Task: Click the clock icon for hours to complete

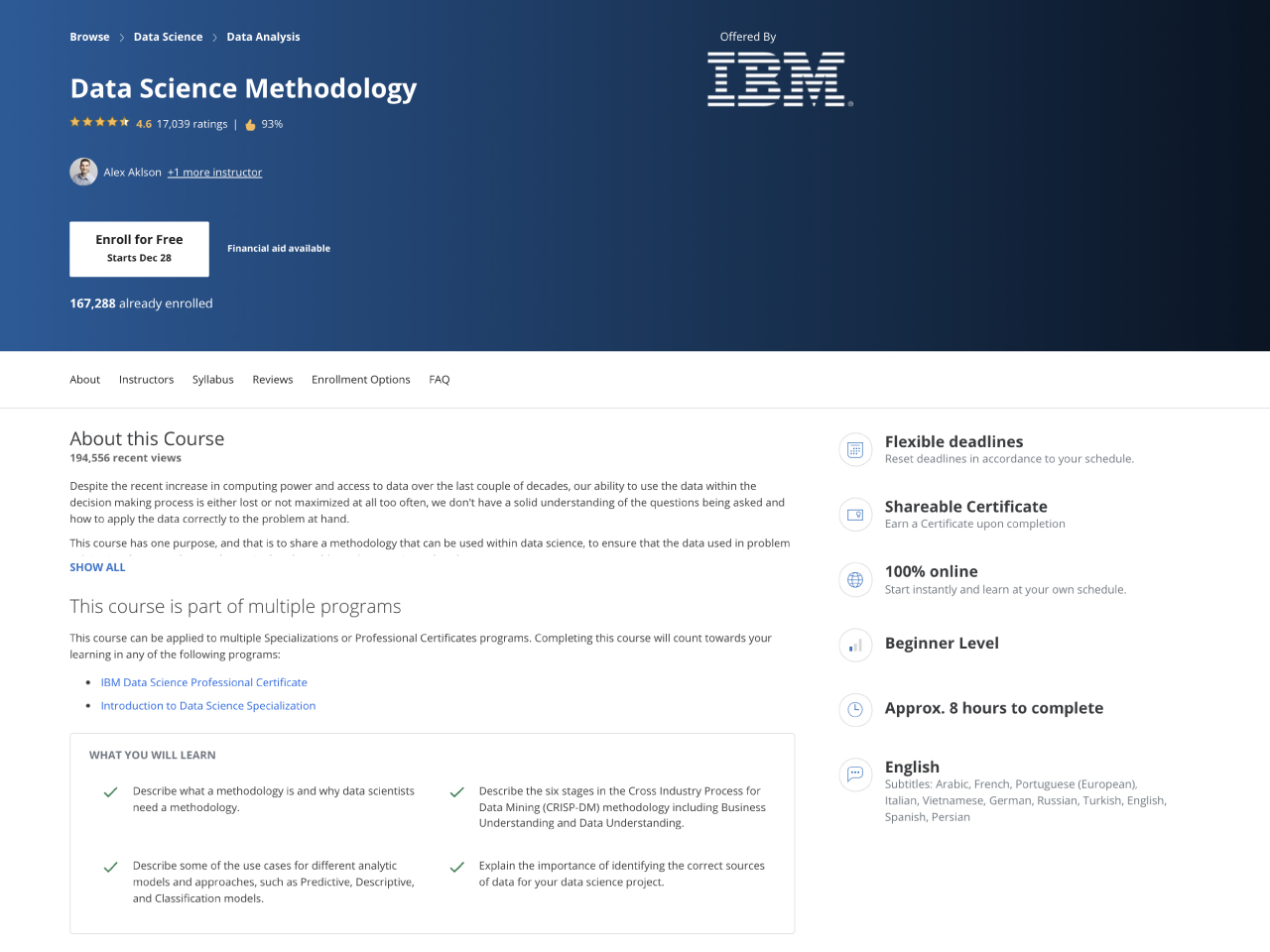Action: (x=855, y=709)
